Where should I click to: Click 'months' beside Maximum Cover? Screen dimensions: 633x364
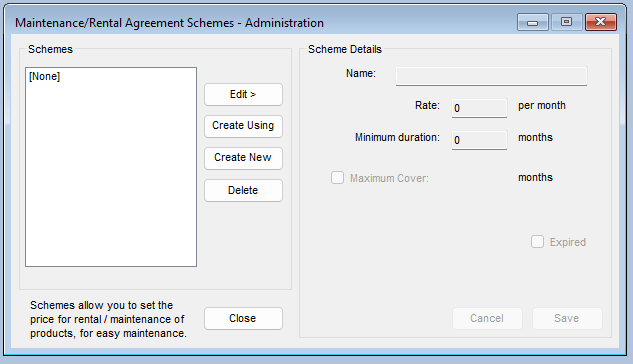pyautogui.click(x=535, y=177)
